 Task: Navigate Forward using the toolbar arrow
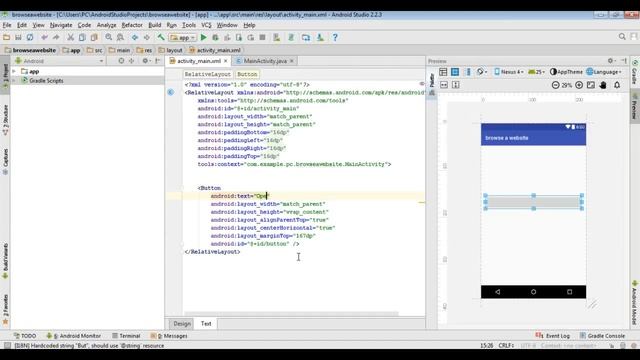(147, 38)
